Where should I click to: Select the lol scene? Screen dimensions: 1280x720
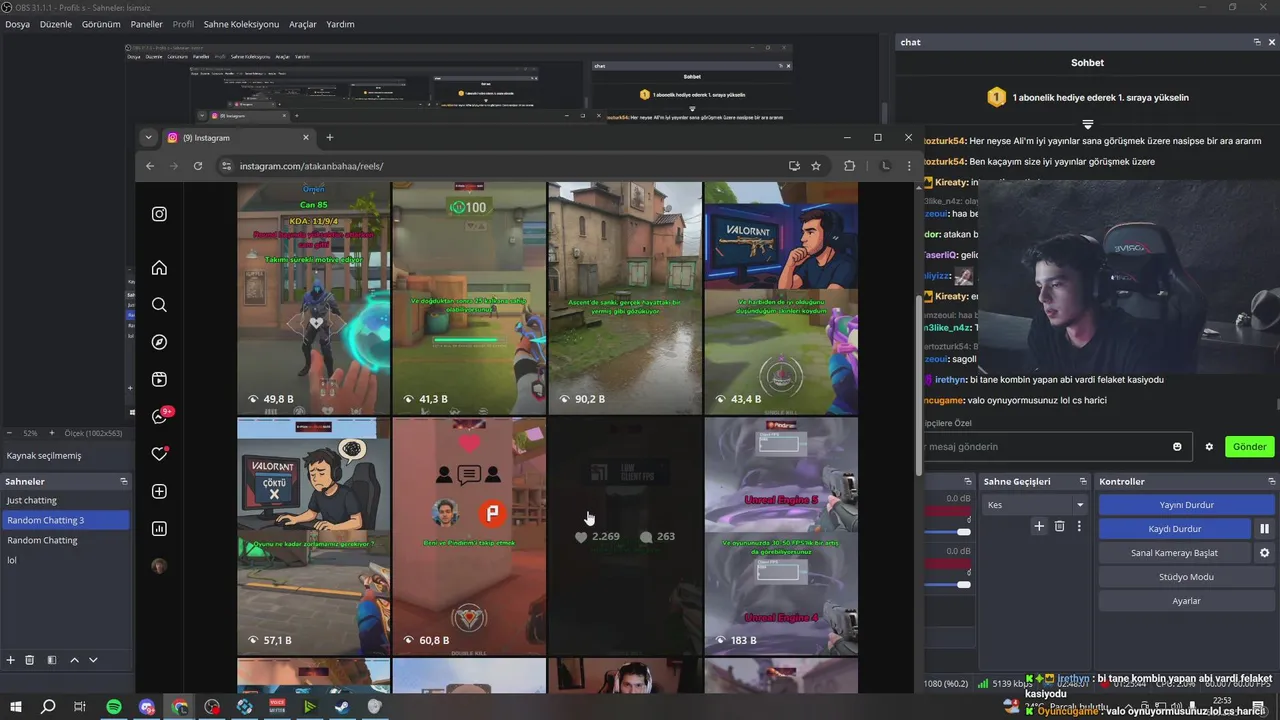65,560
